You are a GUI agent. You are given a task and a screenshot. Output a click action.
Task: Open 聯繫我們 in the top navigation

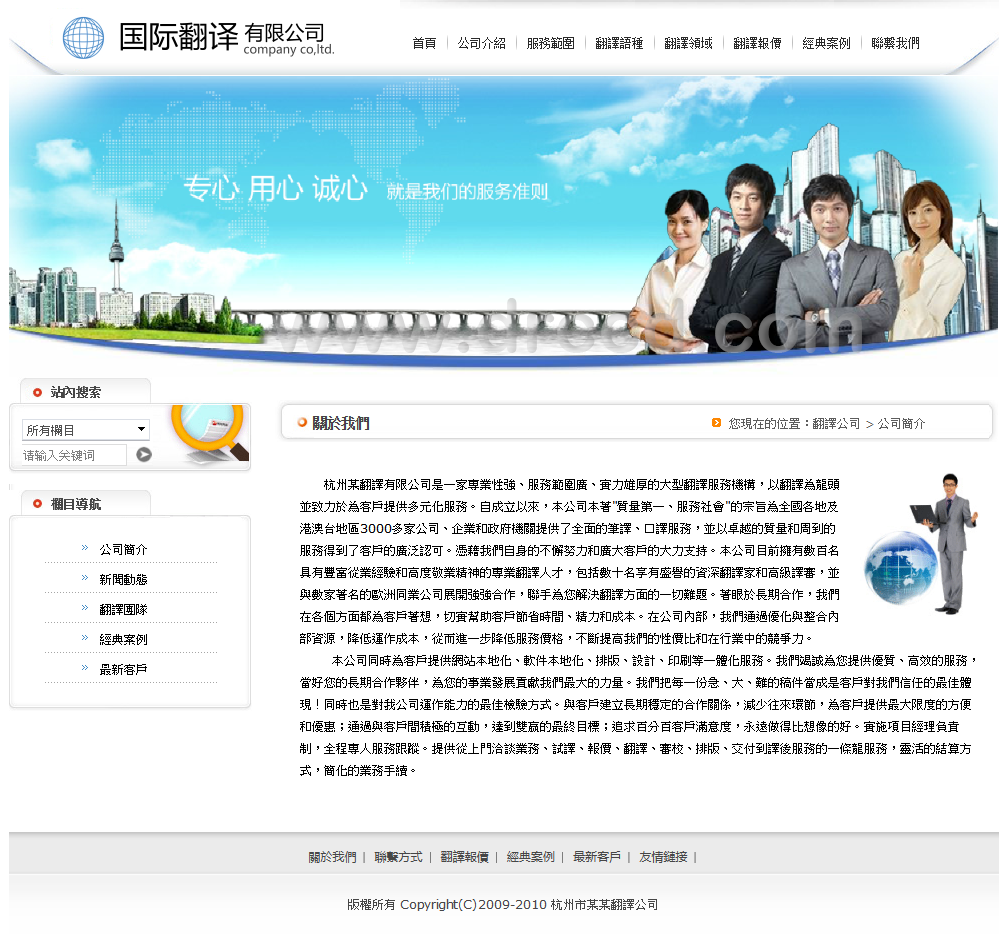[895, 43]
